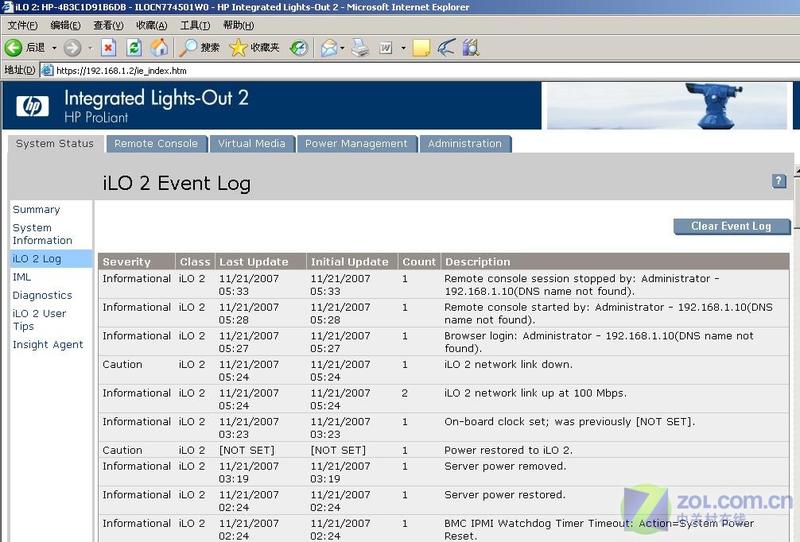
Task: Click the page icon in address bar
Action: click(x=47, y=70)
